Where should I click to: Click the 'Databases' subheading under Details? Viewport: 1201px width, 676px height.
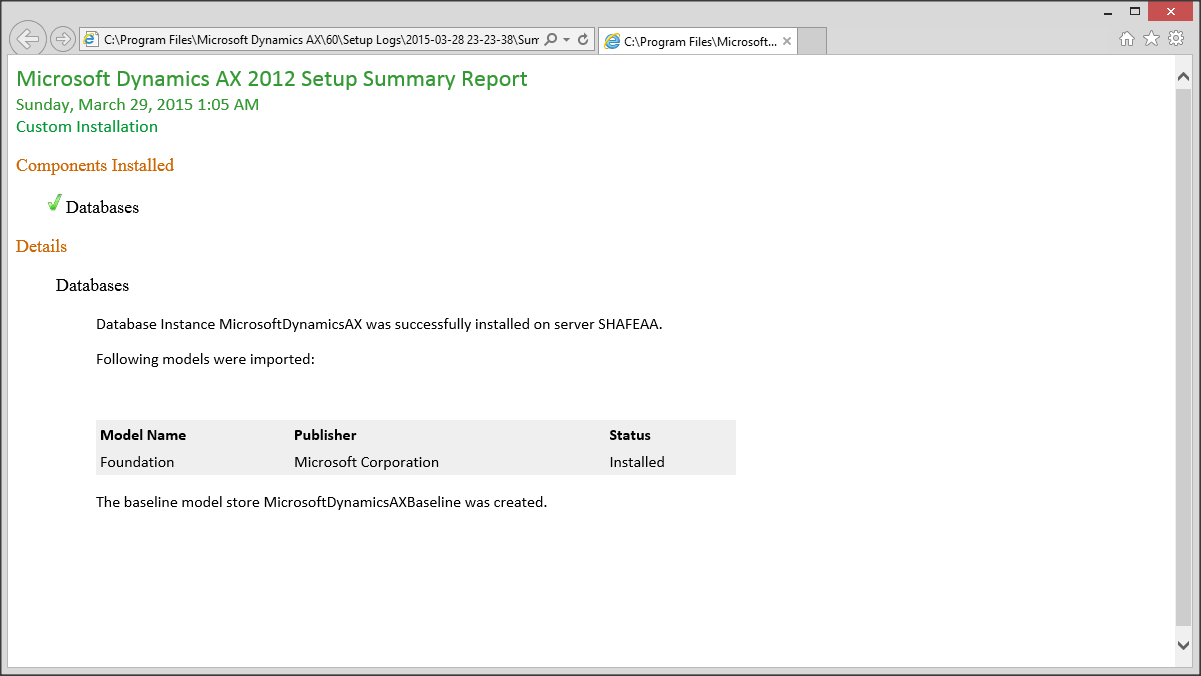point(92,286)
